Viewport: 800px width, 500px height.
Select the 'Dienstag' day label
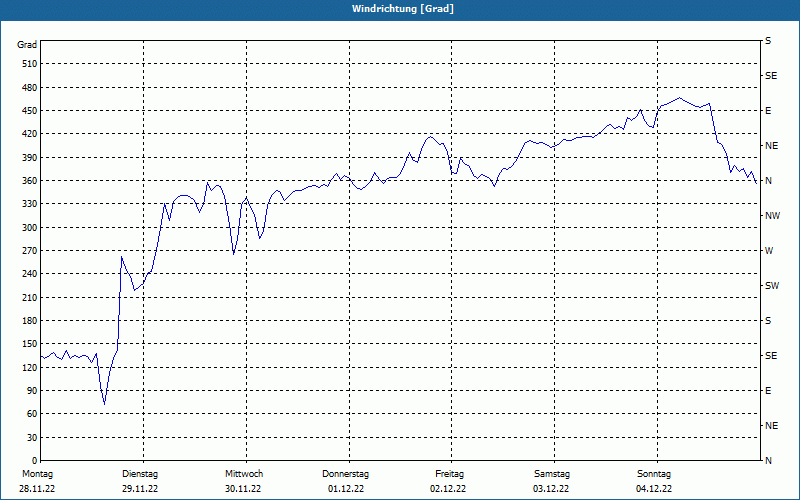click(140, 474)
